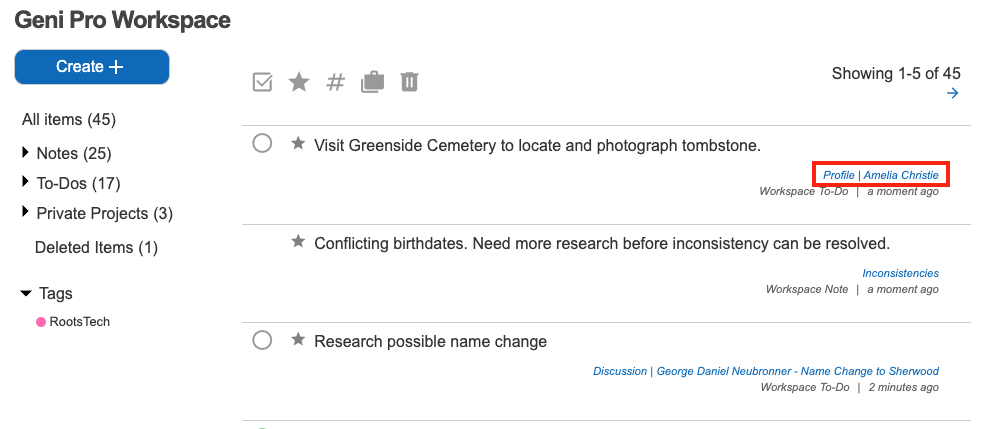
Task: Open the Amelia Christie profile link
Action: tap(901, 175)
